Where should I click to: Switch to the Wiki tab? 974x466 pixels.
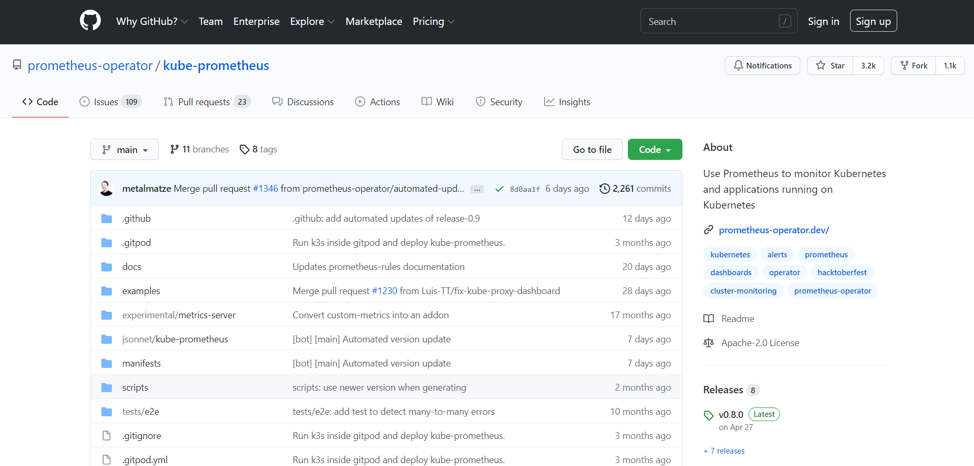tap(437, 102)
